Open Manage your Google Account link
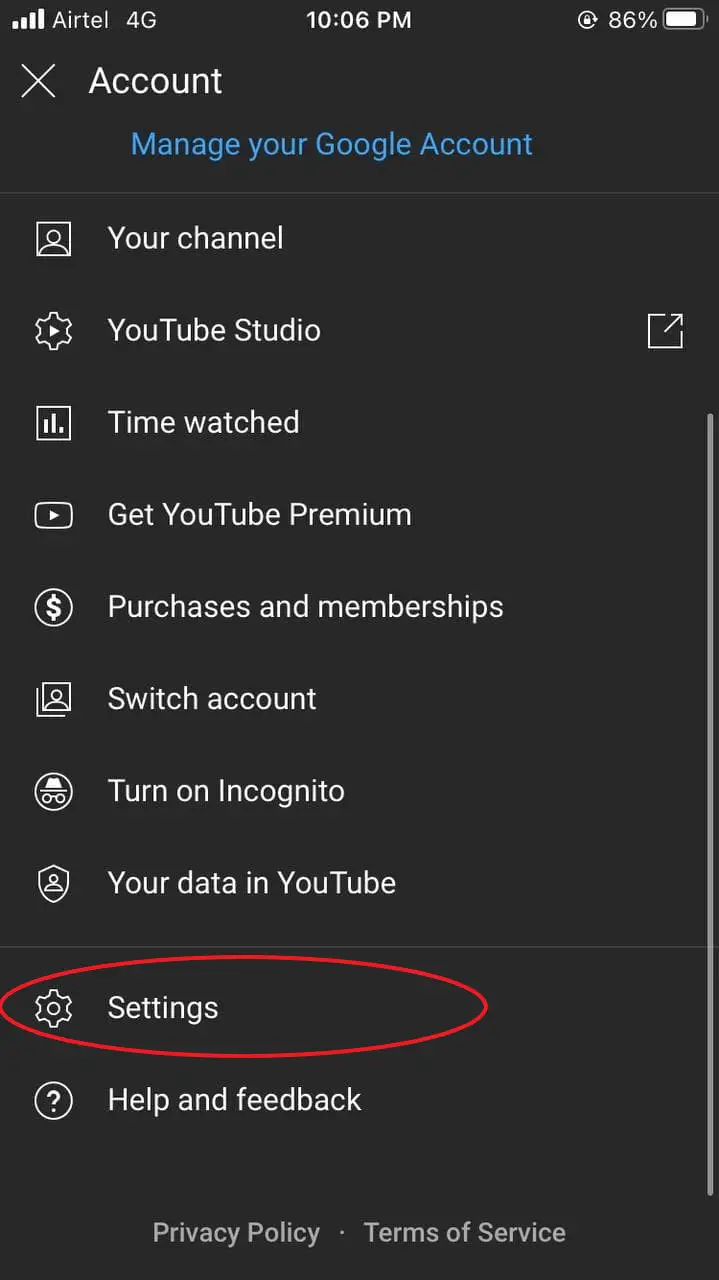The height and width of the screenshot is (1280, 719). point(332,144)
